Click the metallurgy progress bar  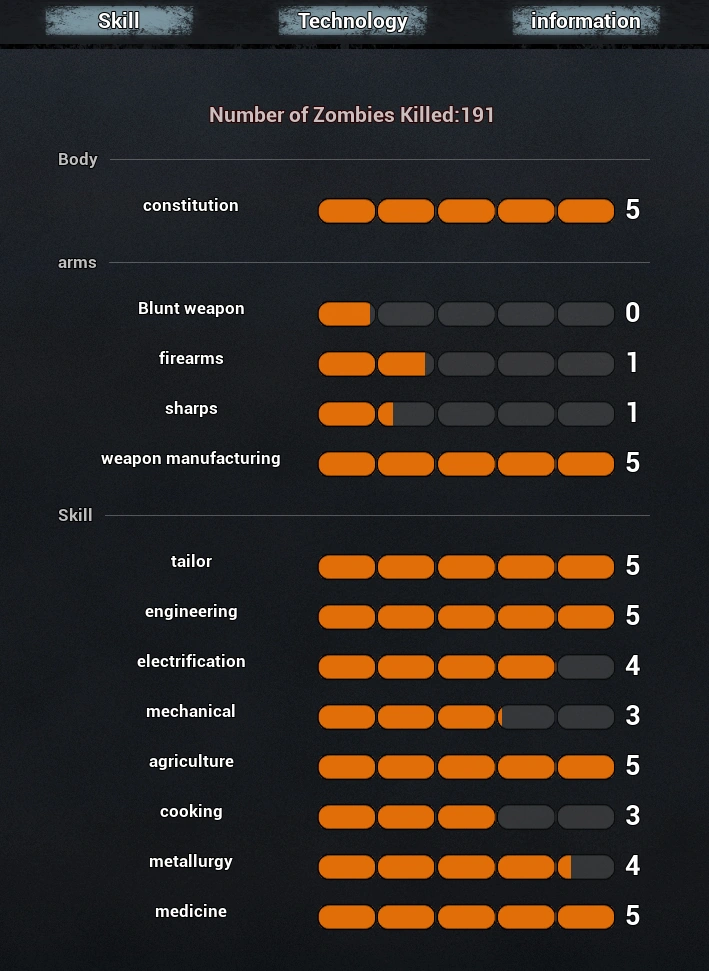pos(466,867)
